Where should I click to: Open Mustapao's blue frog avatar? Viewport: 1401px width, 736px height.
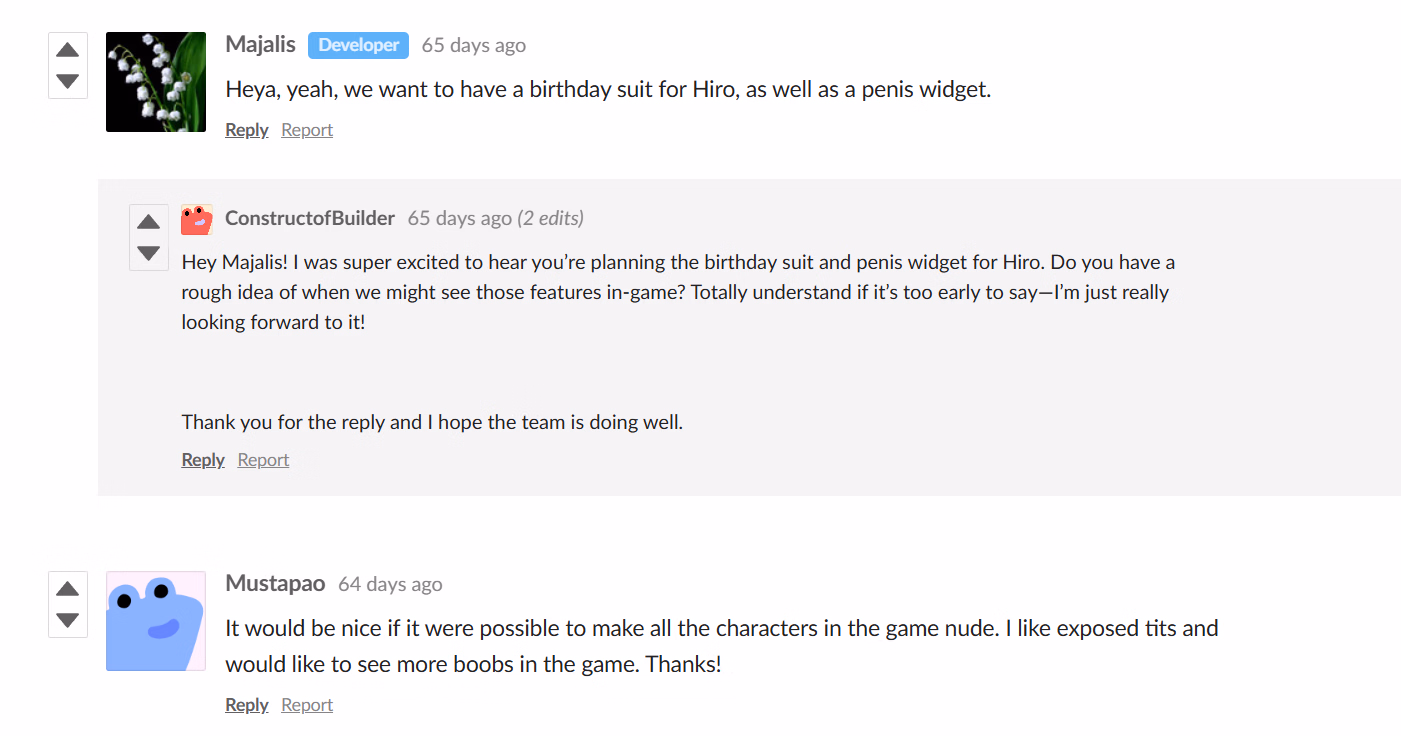[155, 621]
